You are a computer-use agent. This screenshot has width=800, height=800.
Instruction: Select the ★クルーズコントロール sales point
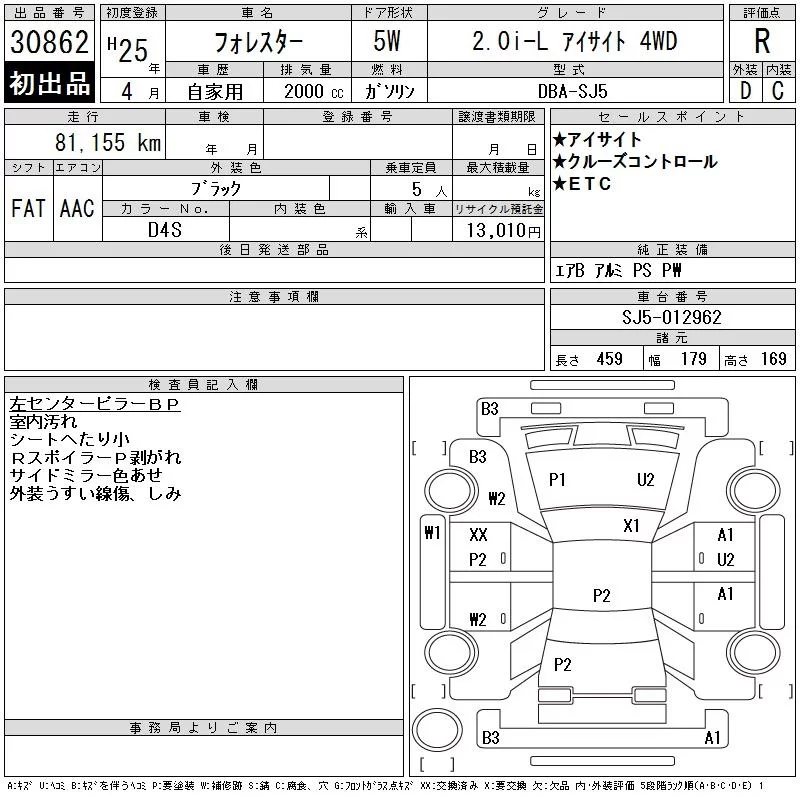[634, 162]
